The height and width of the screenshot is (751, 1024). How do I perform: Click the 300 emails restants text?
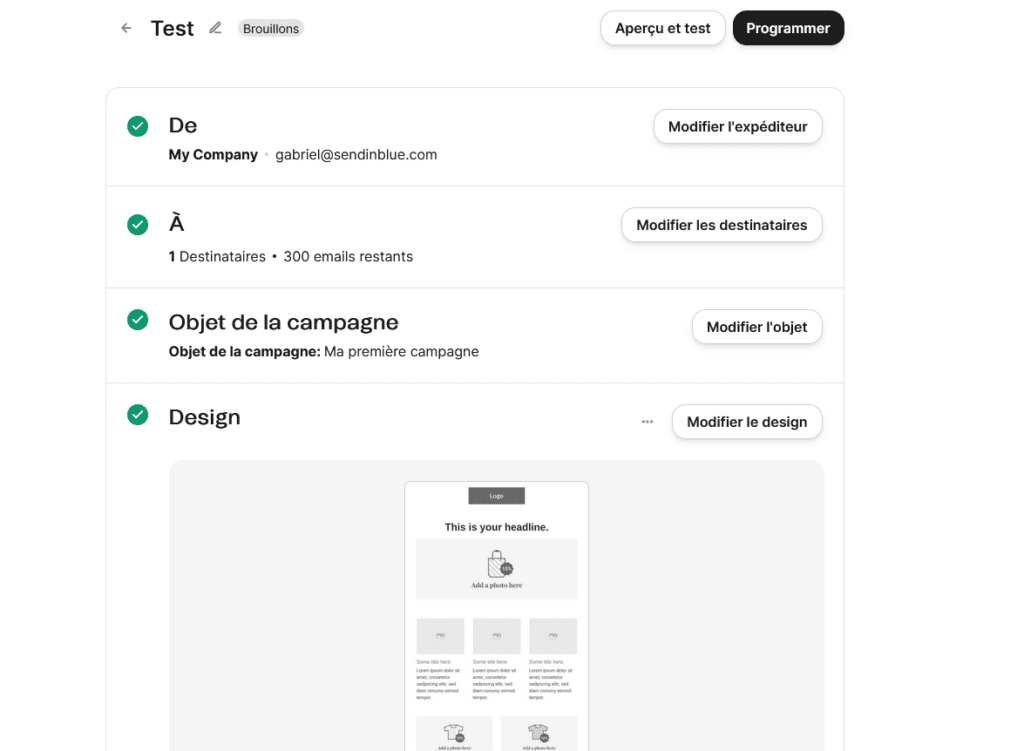(x=348, y=257)
